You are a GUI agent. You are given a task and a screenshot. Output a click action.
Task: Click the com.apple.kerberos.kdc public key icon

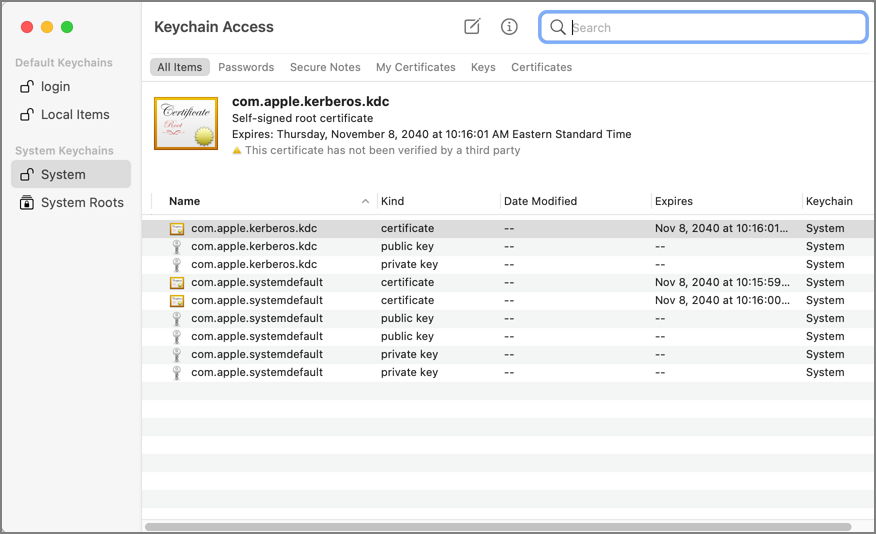pyautogui.click(x=177, y=246)
